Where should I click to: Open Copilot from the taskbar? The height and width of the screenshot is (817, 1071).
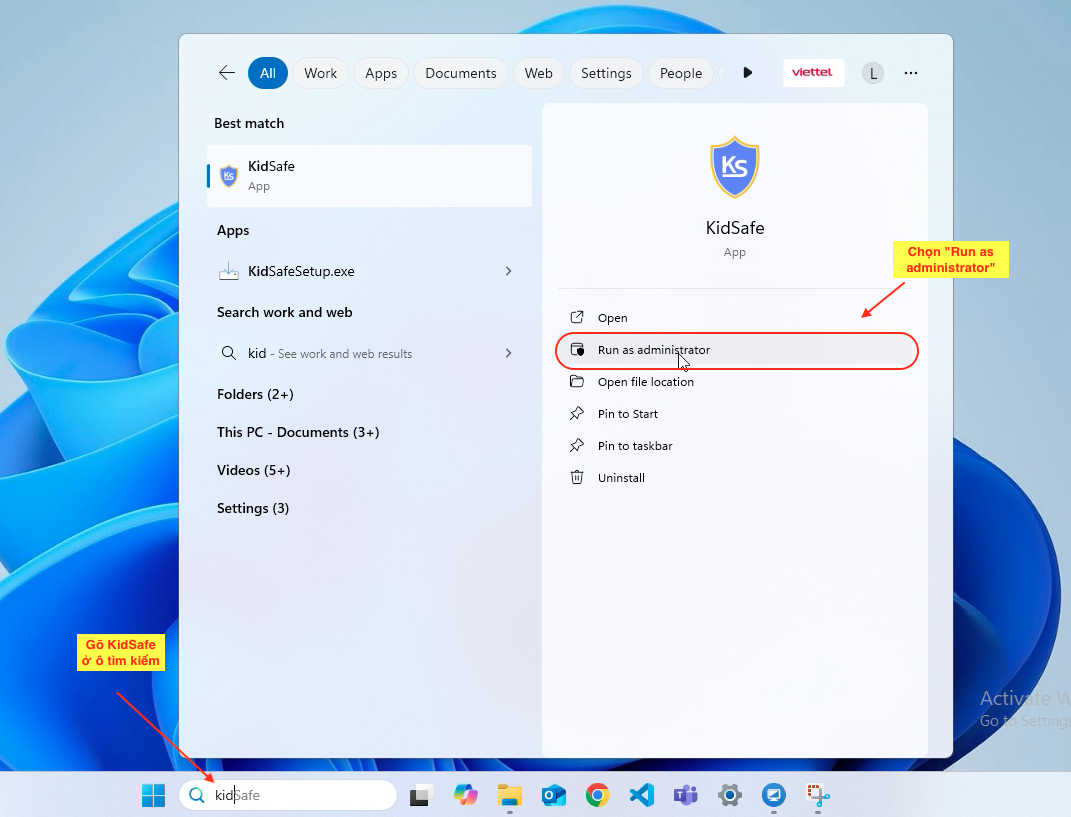tap(465, 796)
